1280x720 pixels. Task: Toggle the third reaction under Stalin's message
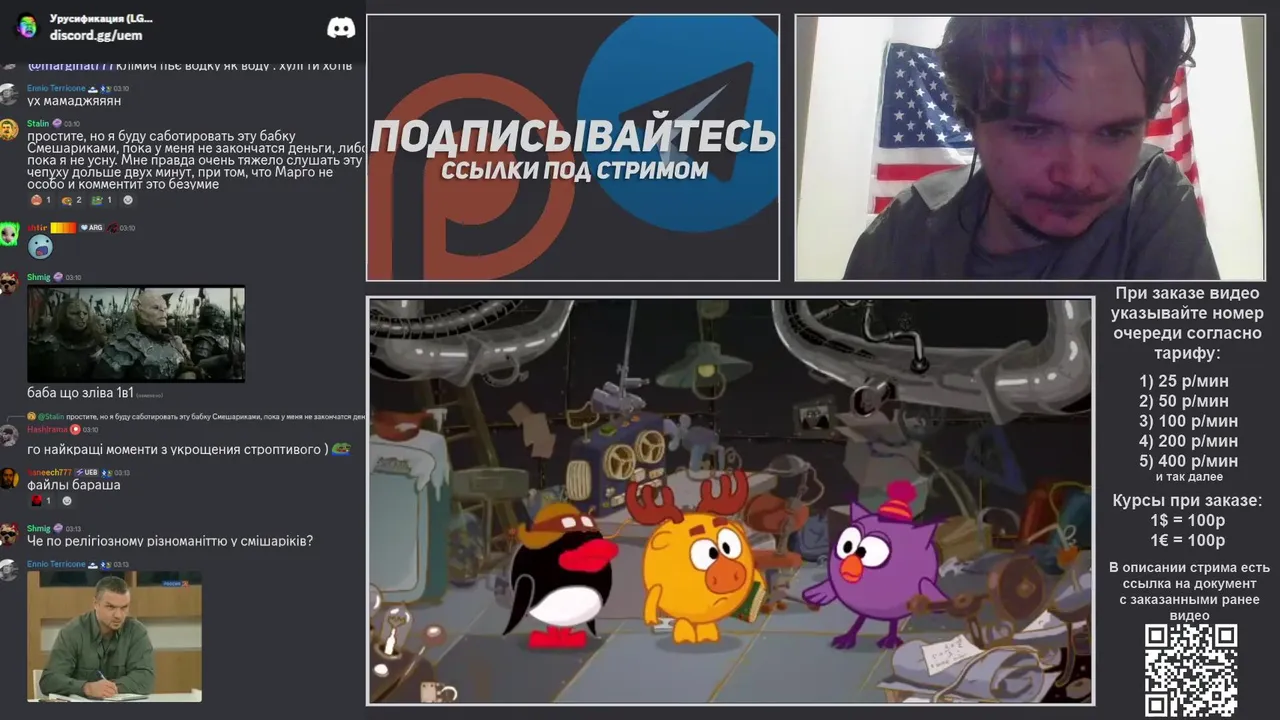101,200
